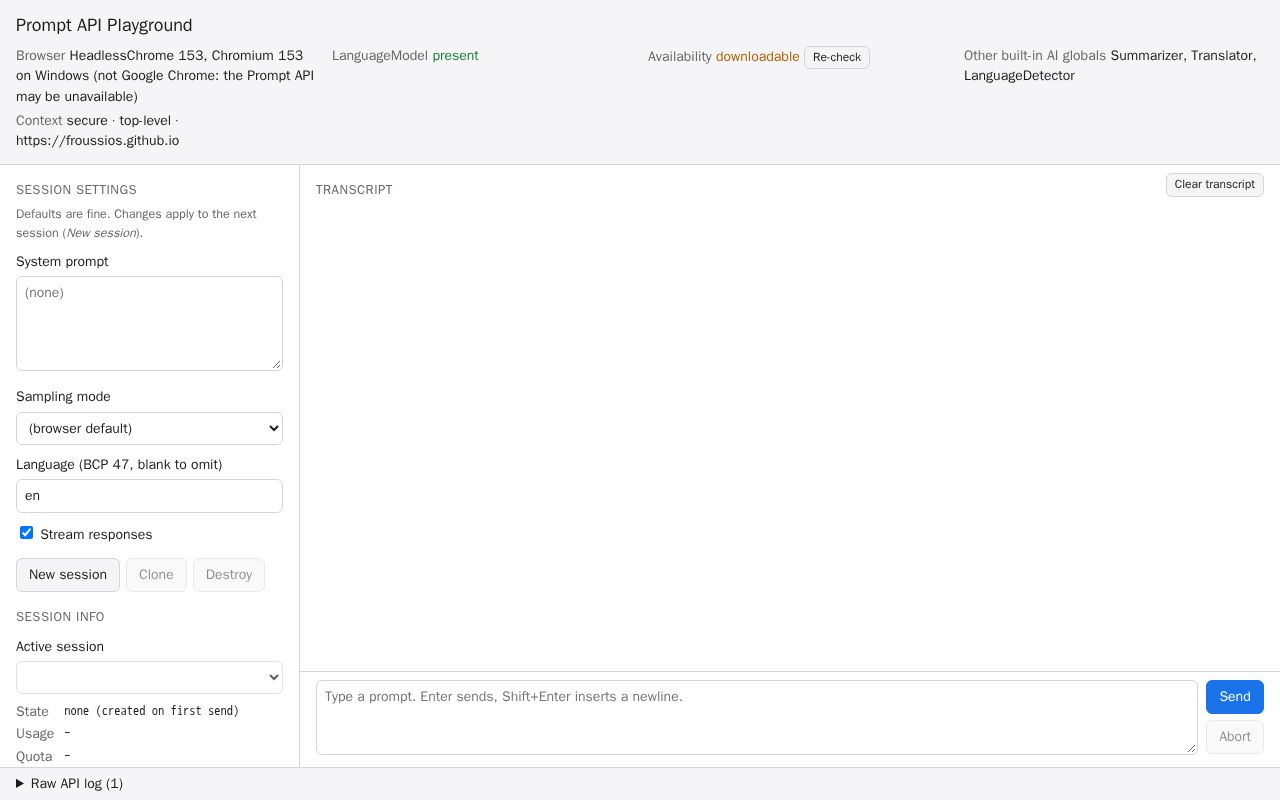Open the Sampling mode dropdown
This screenshot has width=1280, height=800.
(149, 428)
